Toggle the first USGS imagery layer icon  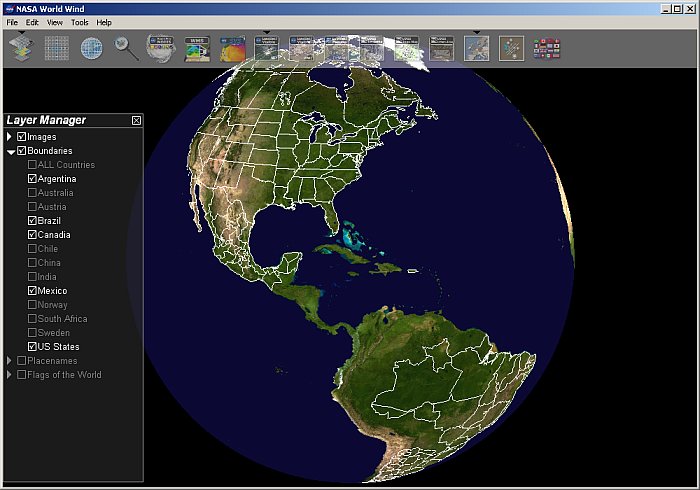371,48
